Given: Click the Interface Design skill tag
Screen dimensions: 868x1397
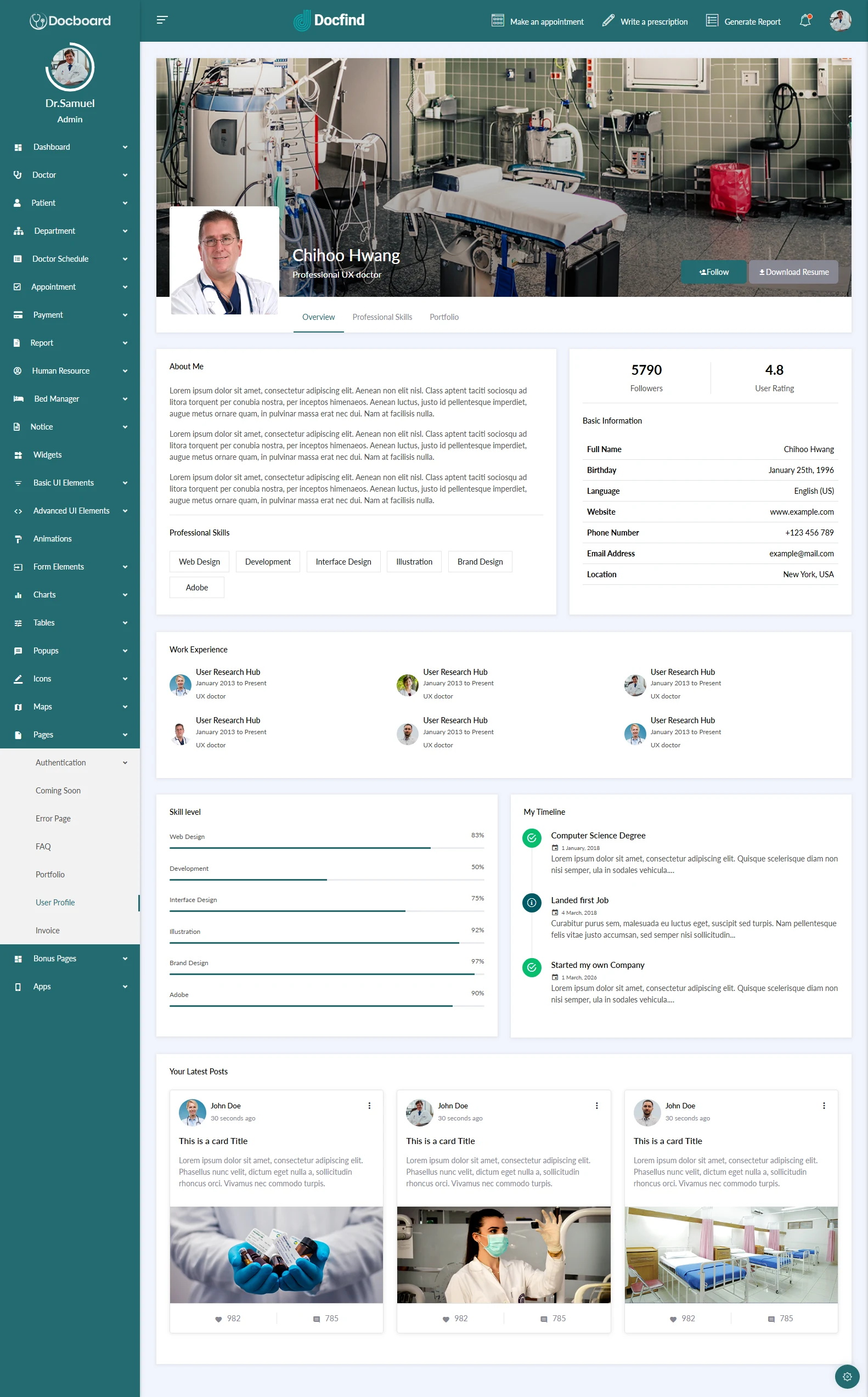Looking at the screenshot, I should pos(343,562).
